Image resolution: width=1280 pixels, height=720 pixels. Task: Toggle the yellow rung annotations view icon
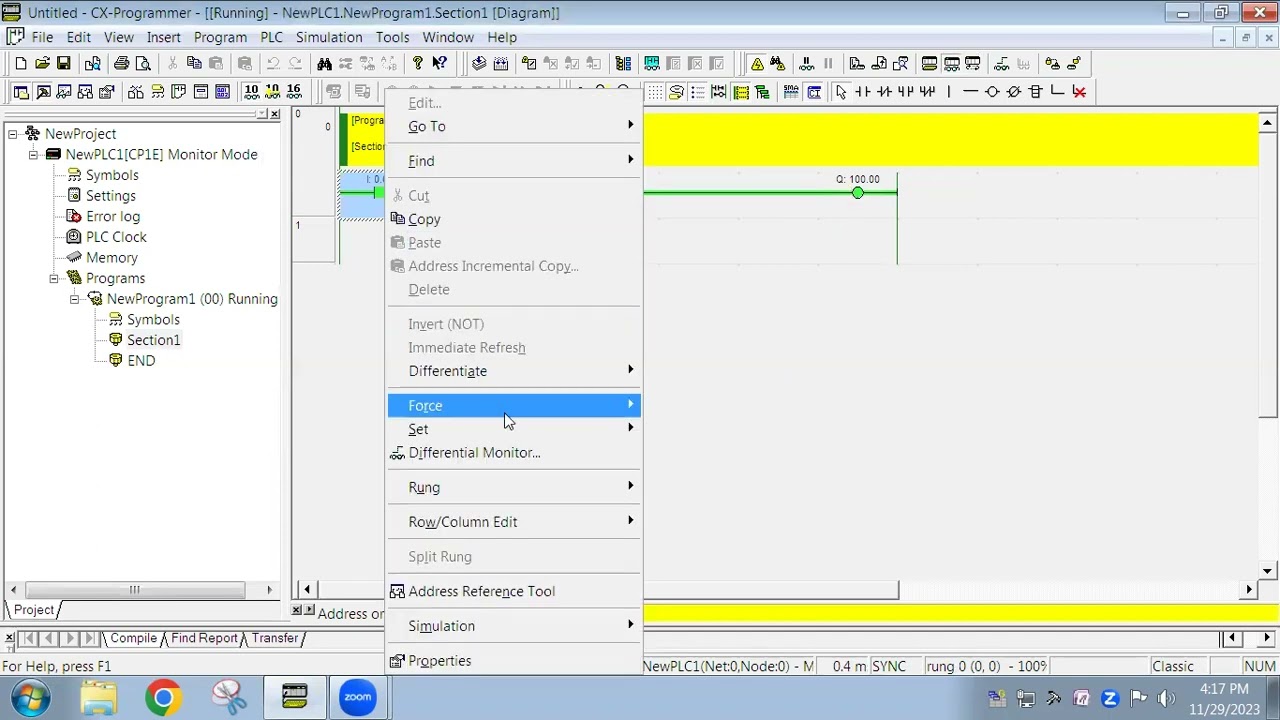[741, 92]
